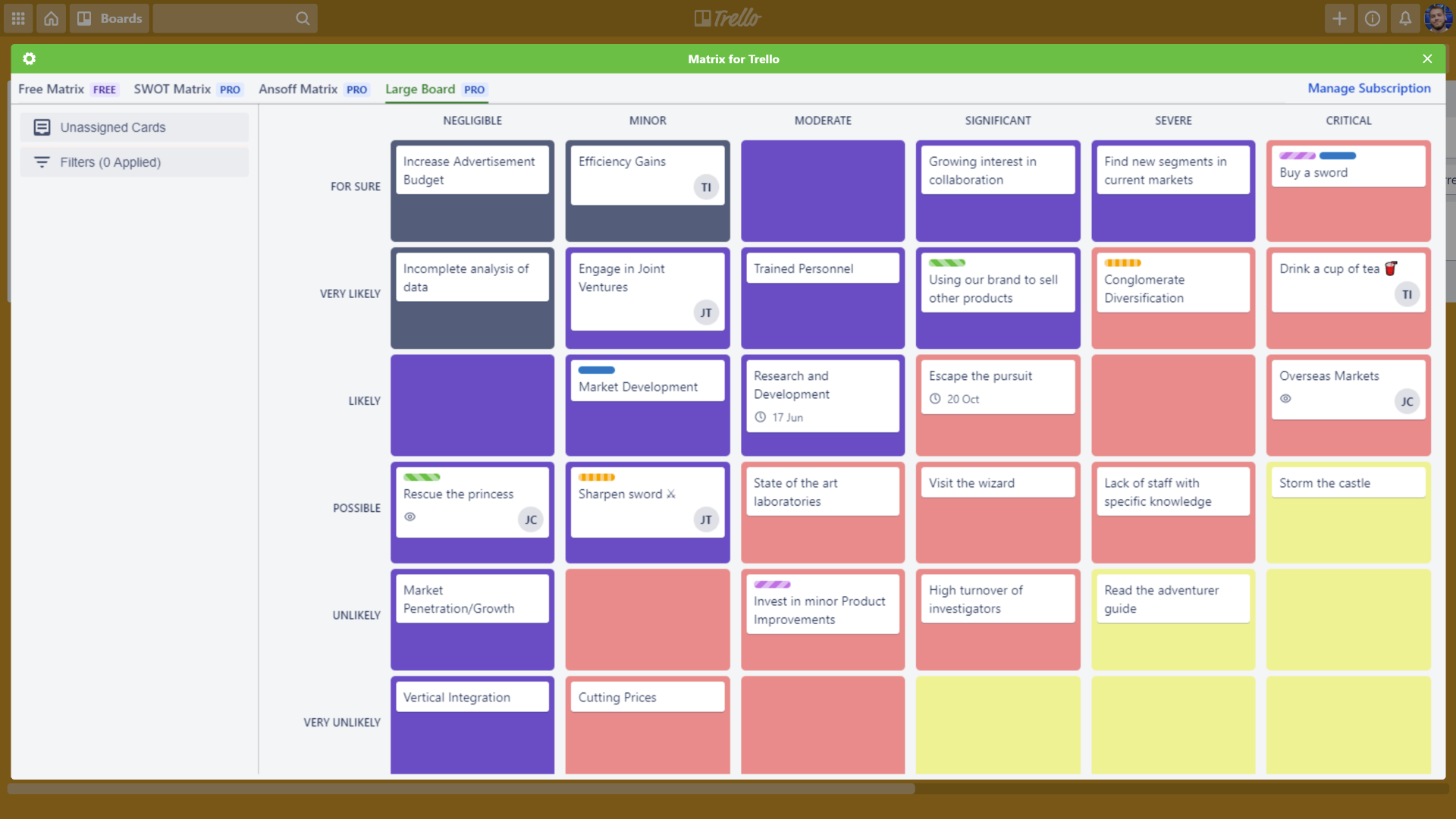The width and height of the screenshot is (1456, 819).
Task: Click the Filters funnel icon
Action: [x=42, y=162]
